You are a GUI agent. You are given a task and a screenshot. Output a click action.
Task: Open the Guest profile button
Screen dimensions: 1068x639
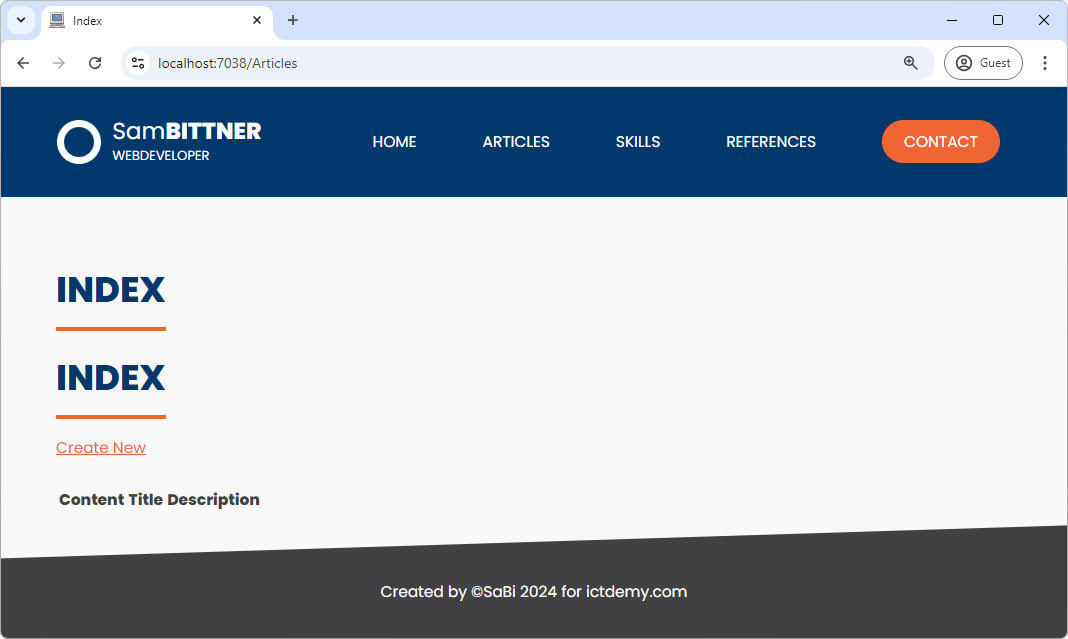pyautogui.click(x=982, y=63)
